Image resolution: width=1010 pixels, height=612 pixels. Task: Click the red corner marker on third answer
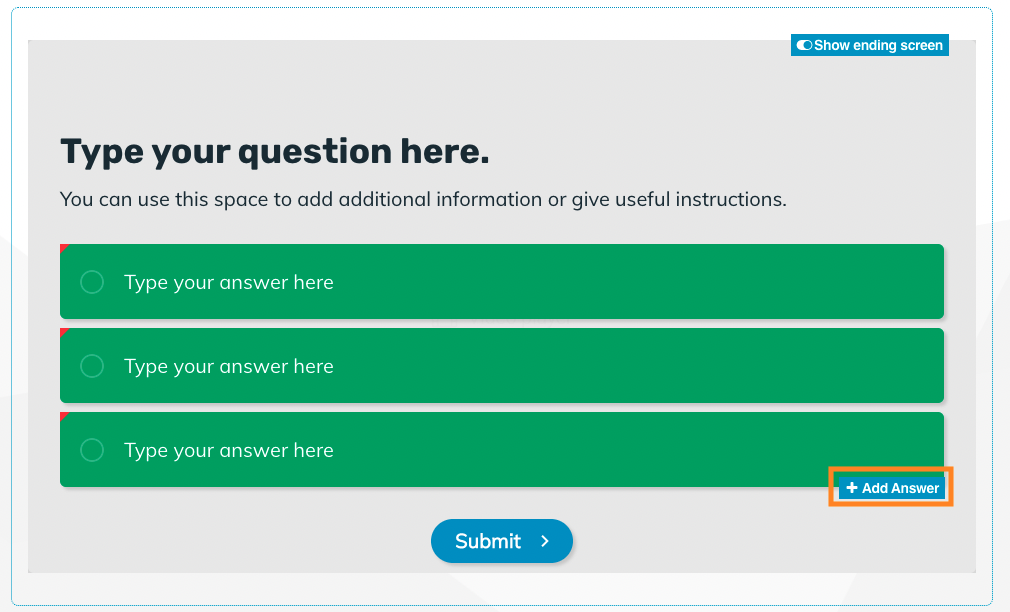pos(63,416)
